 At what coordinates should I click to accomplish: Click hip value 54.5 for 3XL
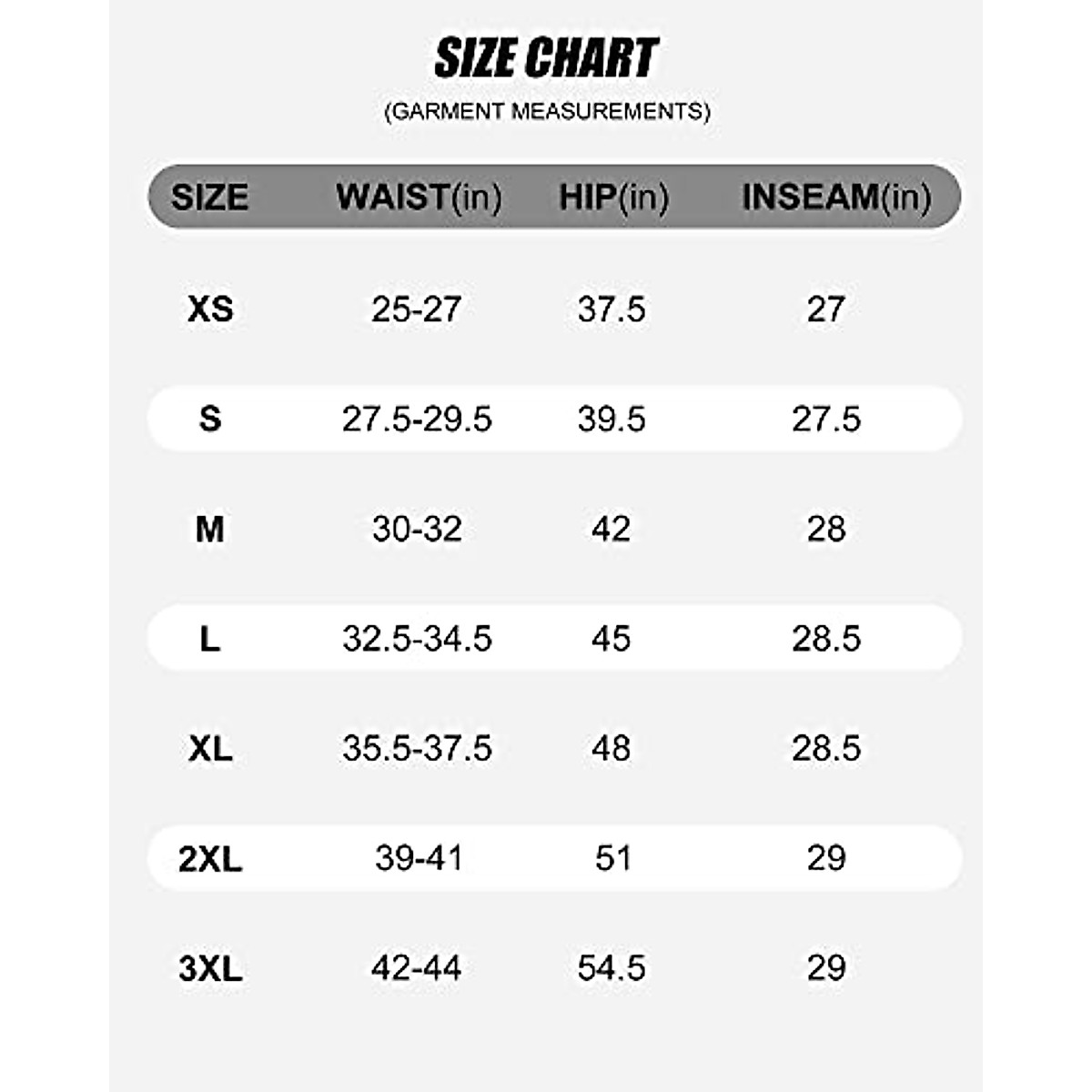point(612,968)
